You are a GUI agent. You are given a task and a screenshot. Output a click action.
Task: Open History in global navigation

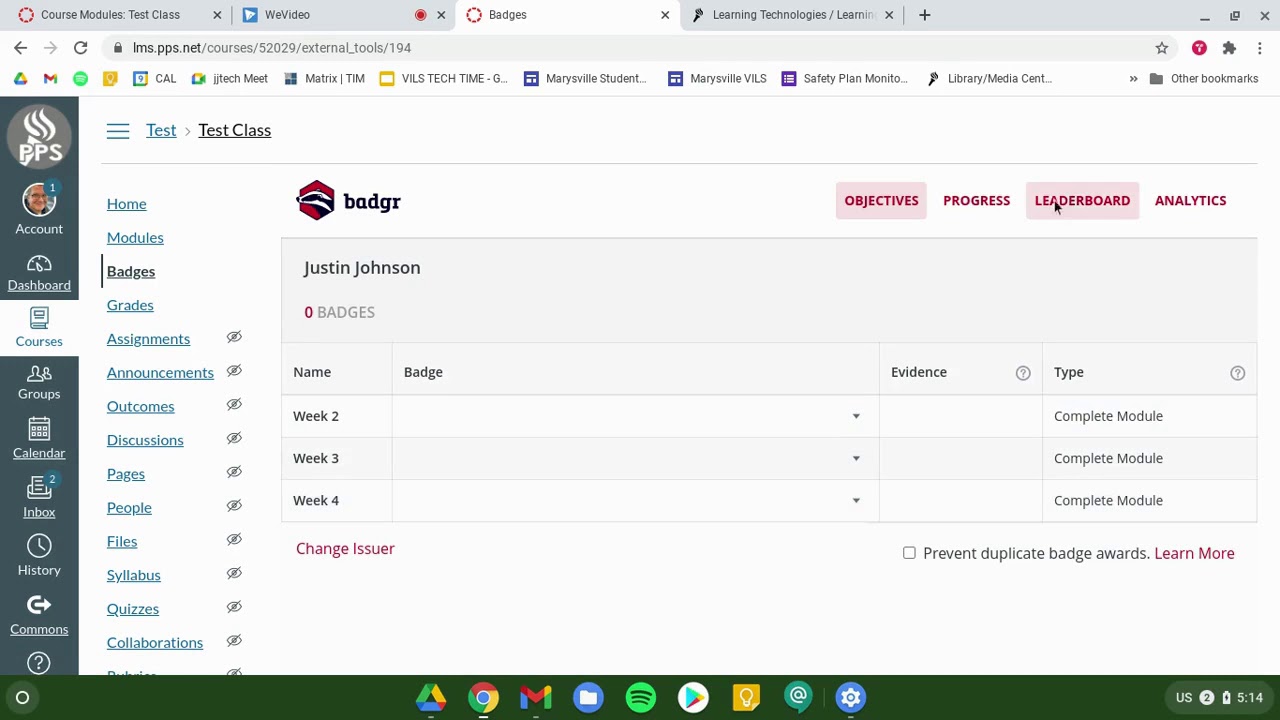pyautogui.click(x=39, y=556)
